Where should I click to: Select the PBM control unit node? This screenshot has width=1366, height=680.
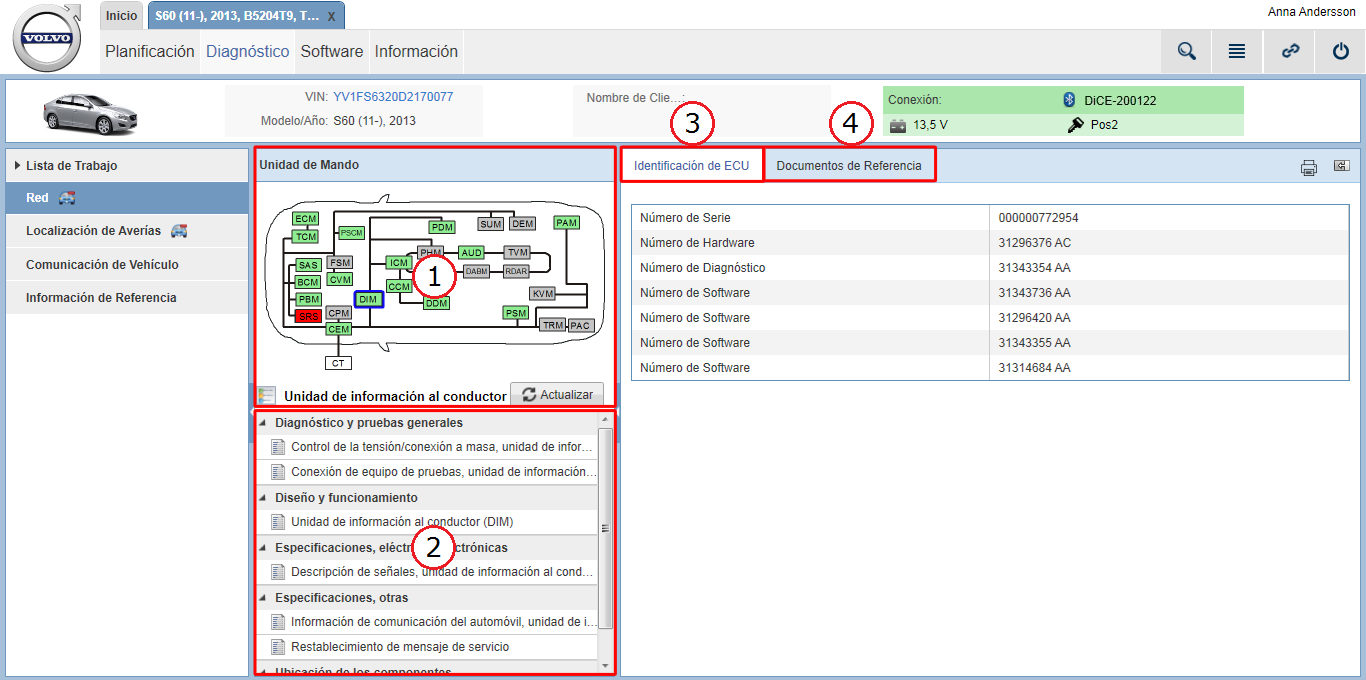click(x=308, y=299)
